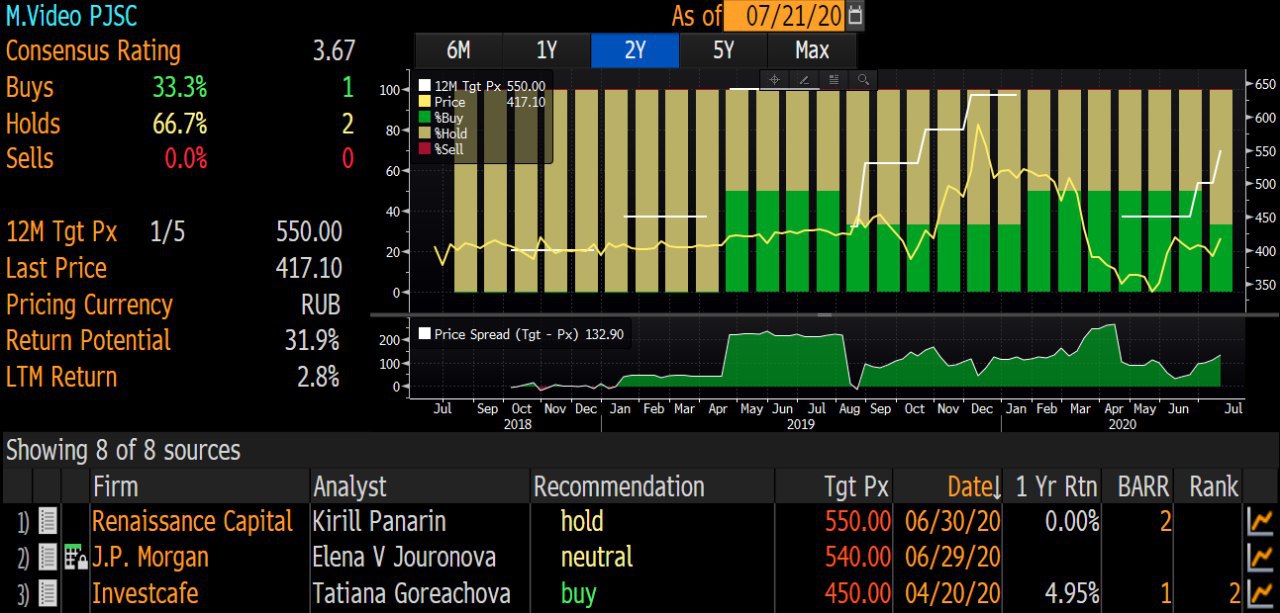The image size is (1280, 613).
Task: Switch chart range to 1Y
Action: coord(546,50)
